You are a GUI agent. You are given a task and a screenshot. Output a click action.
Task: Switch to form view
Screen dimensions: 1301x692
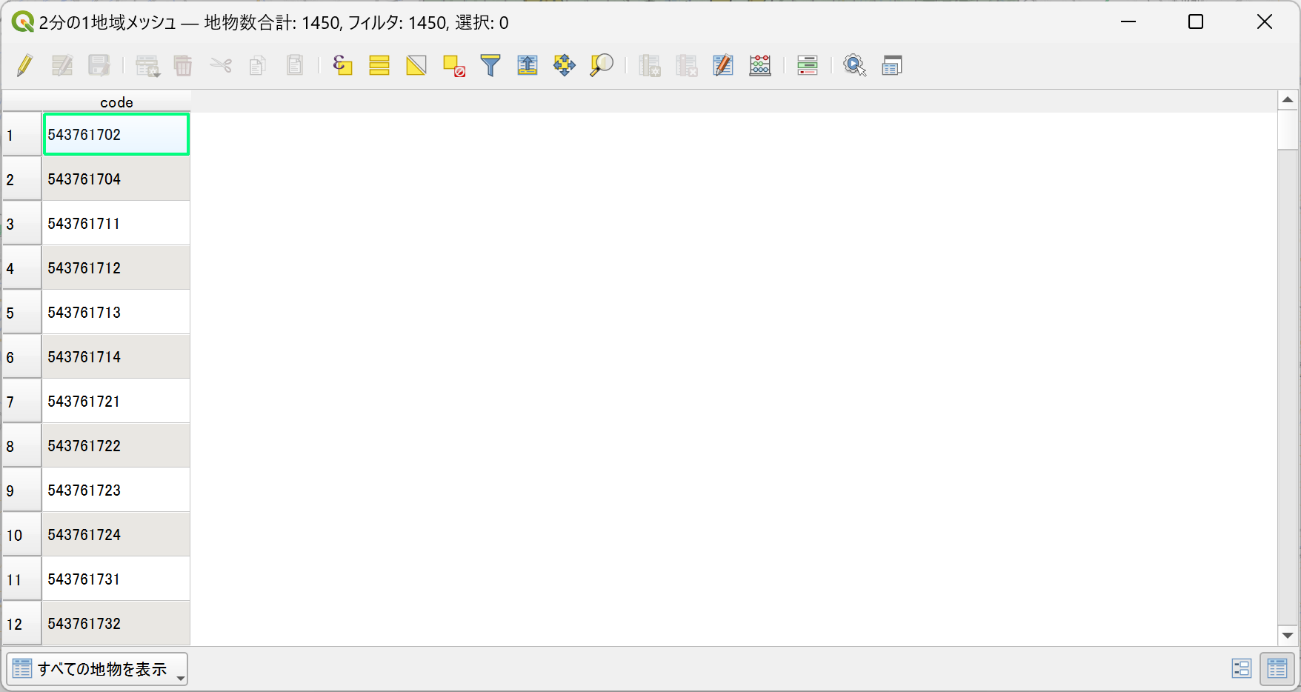point(1242,669)
